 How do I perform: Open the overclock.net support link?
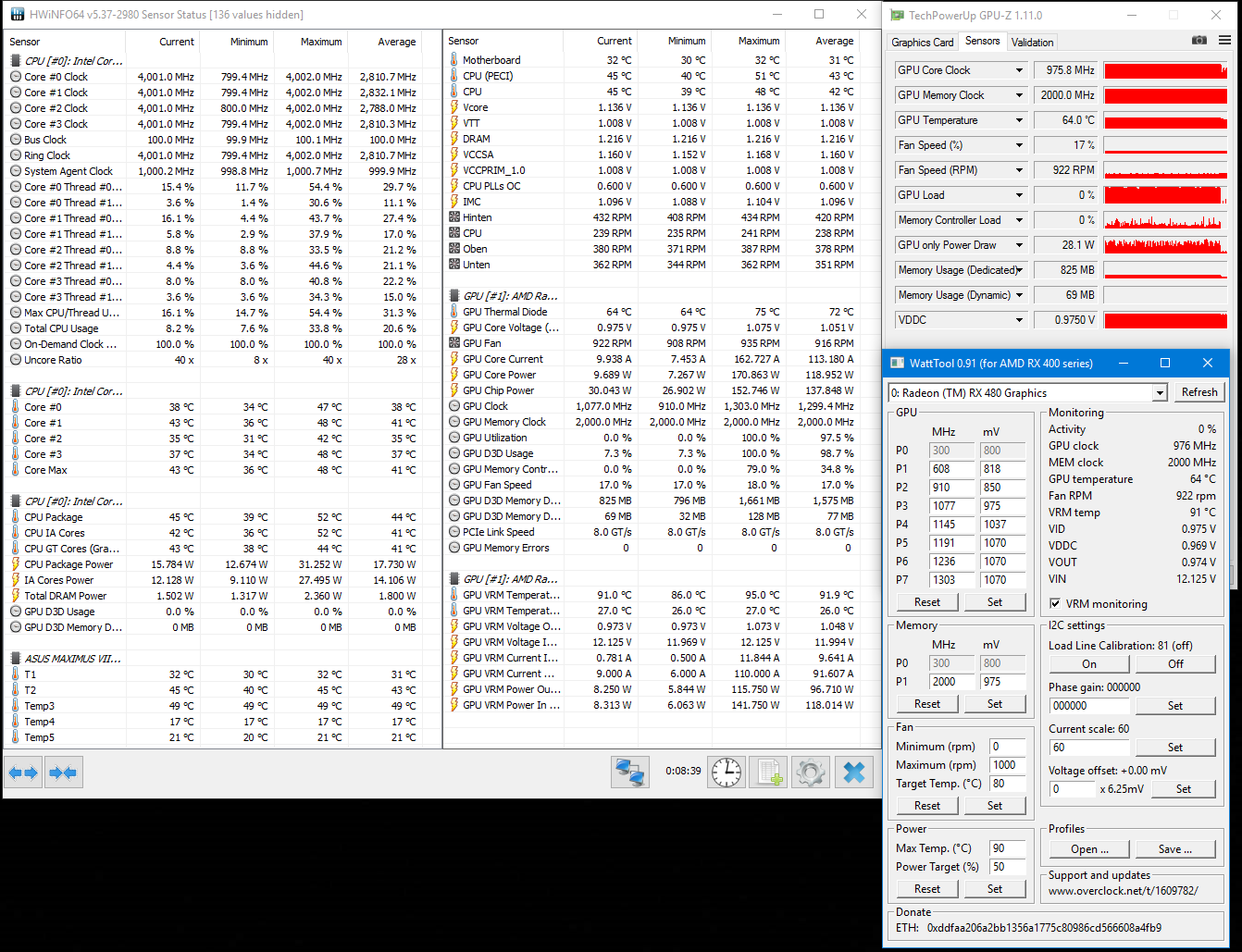click(1123, 891)
